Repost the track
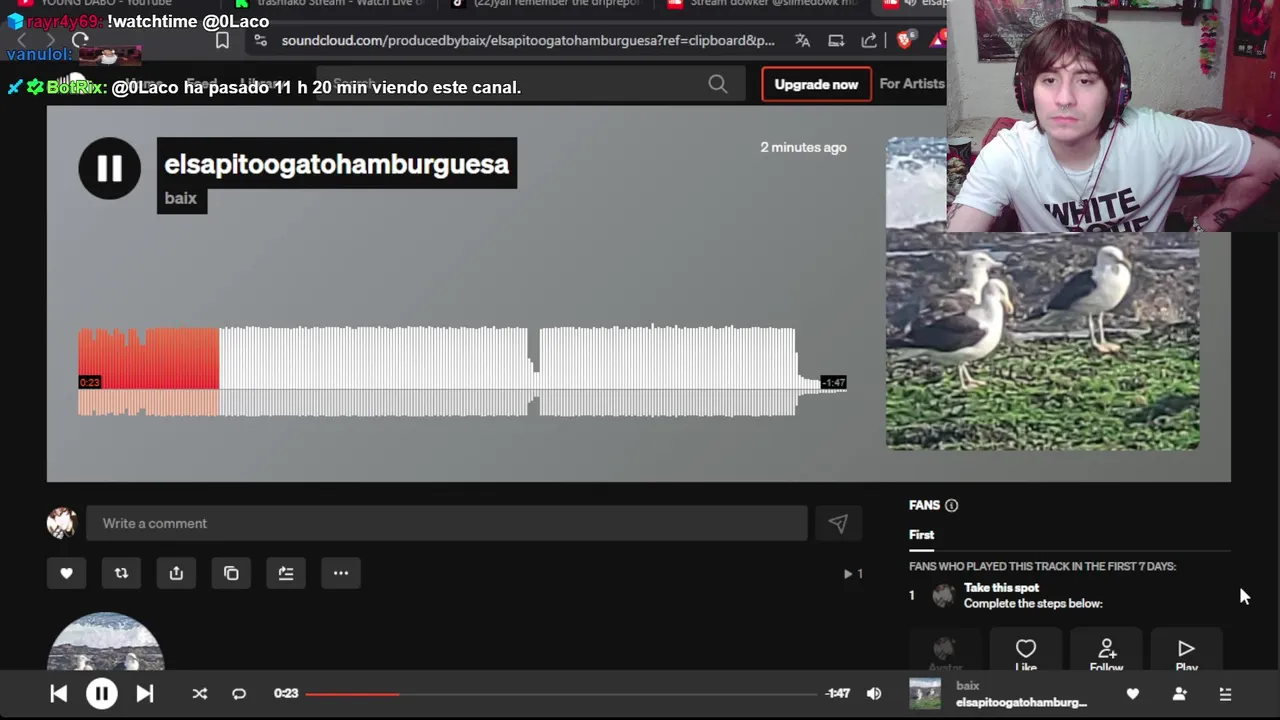1280x720 pixels. (121, 573)
